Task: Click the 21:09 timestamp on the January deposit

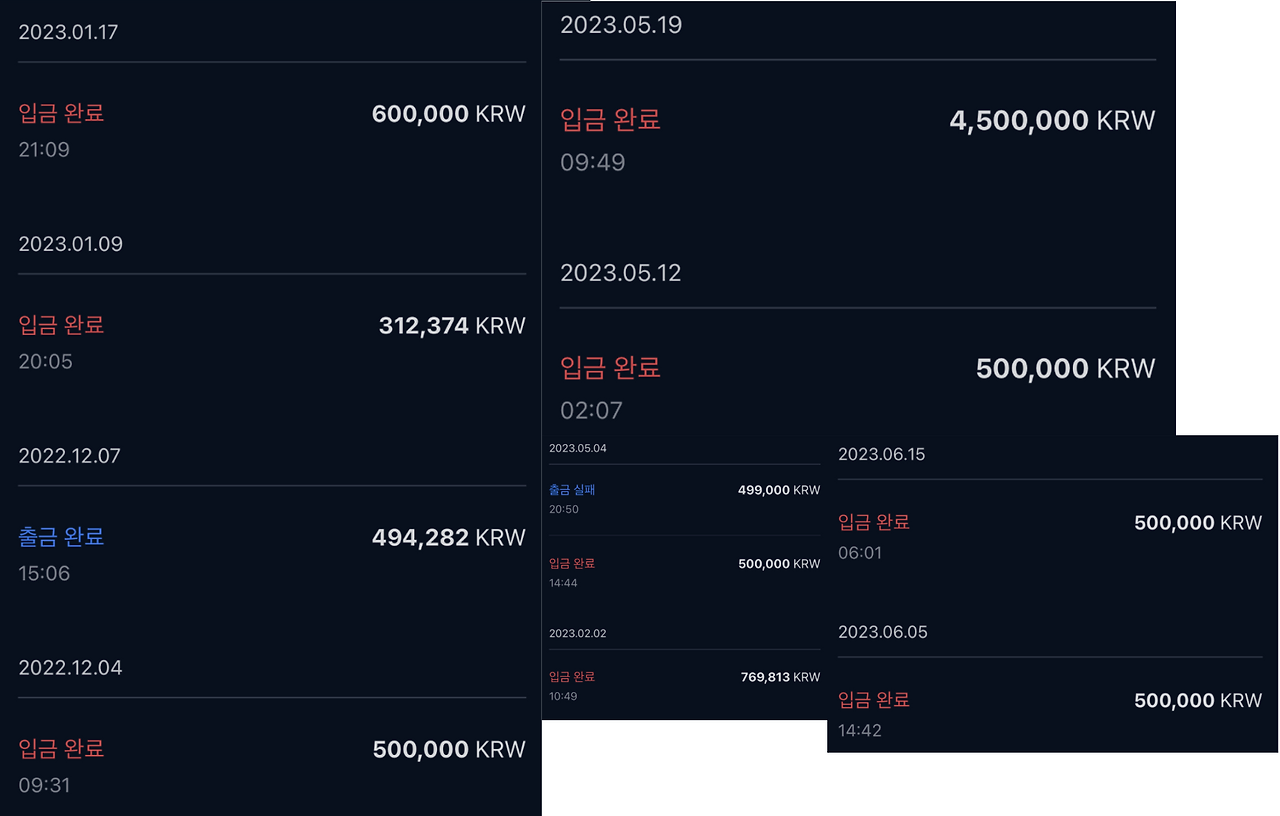Action: (43, 149)
